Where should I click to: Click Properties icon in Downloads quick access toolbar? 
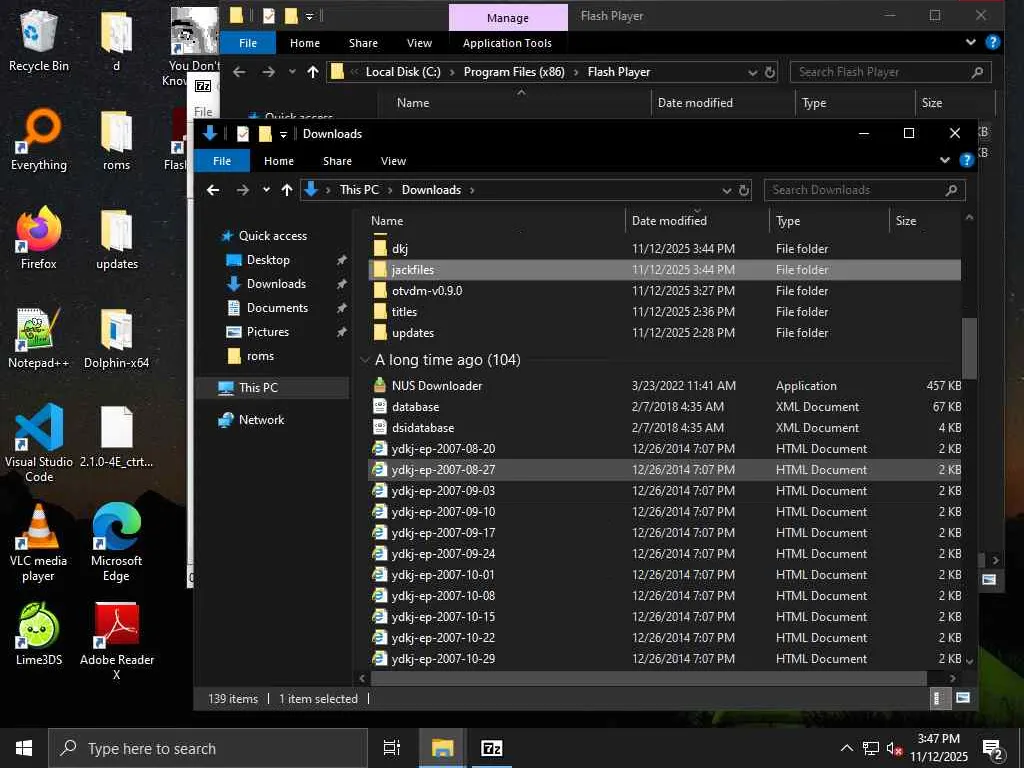coord(242,134)
